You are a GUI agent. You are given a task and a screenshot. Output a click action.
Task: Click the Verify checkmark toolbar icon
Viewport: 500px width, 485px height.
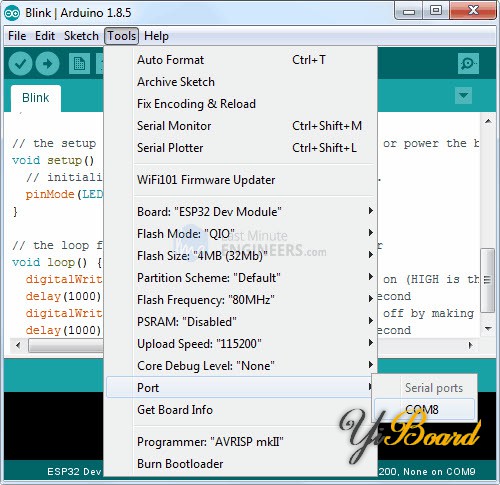click(x=20, y=63)
